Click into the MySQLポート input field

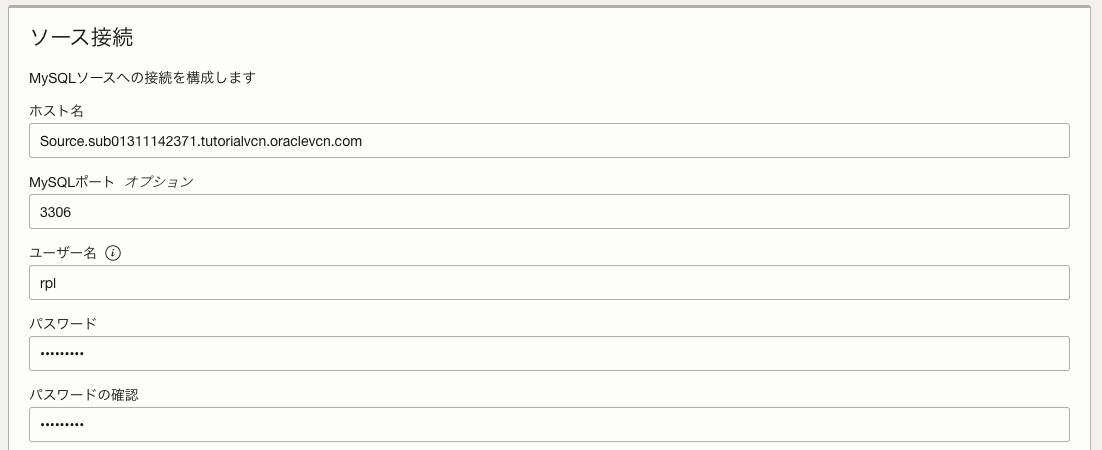tap(549, 212)
